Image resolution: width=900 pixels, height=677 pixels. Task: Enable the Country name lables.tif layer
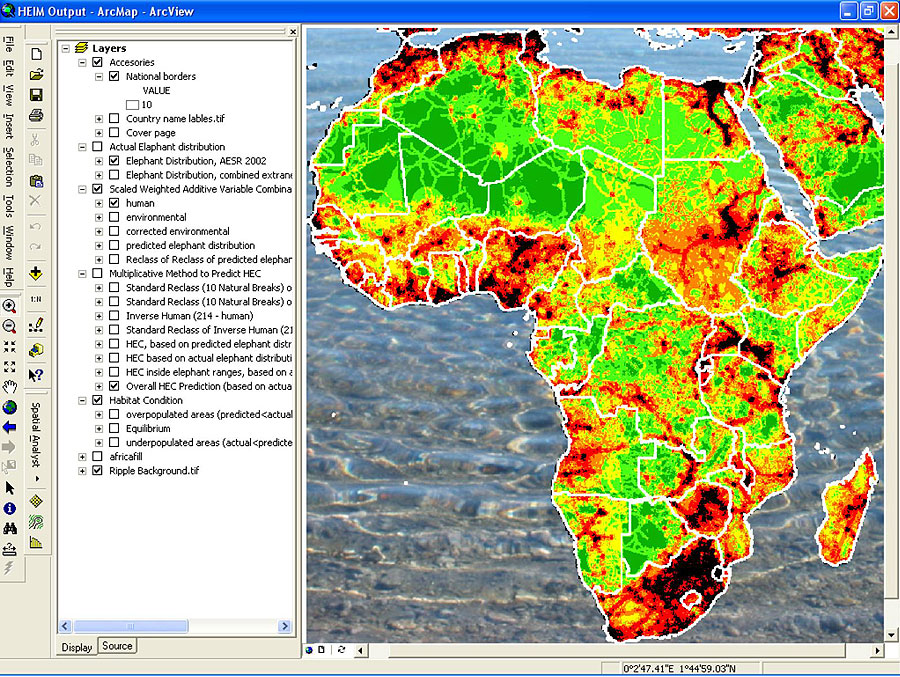pyautogui.click(x=114, y=118)
